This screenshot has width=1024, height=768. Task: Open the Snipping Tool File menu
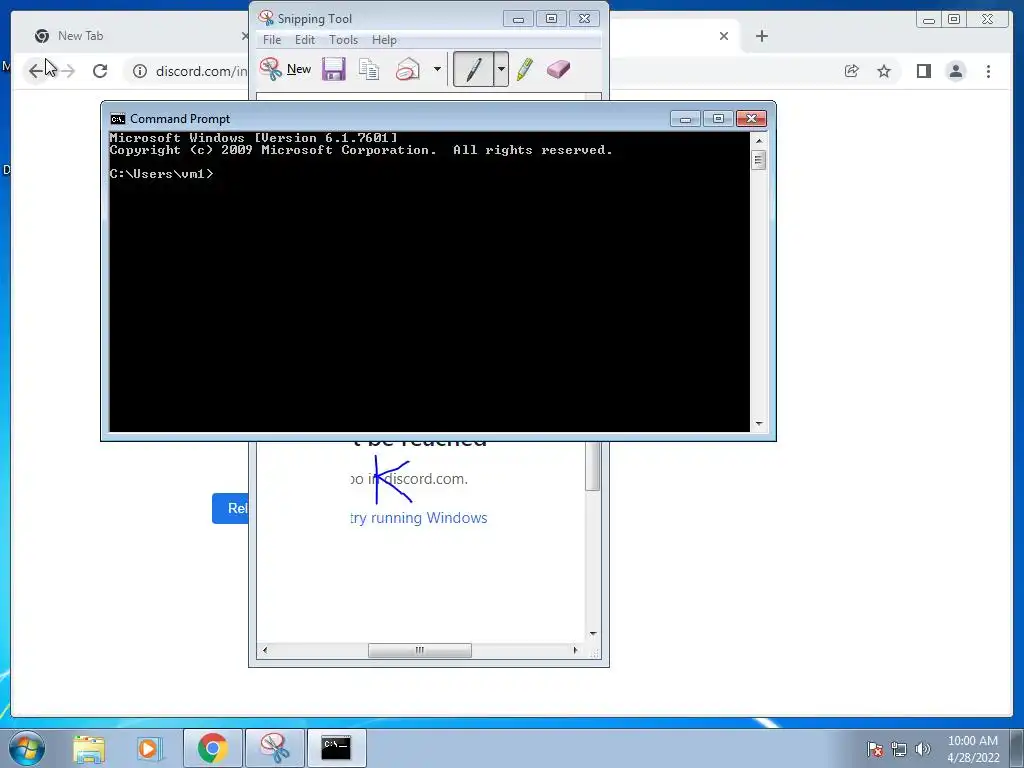coord(272,40)
